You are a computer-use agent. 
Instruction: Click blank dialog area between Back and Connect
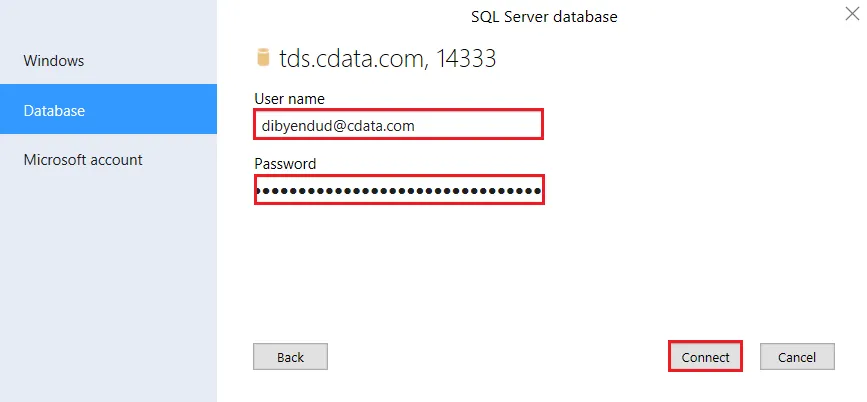tap(495, 357)
